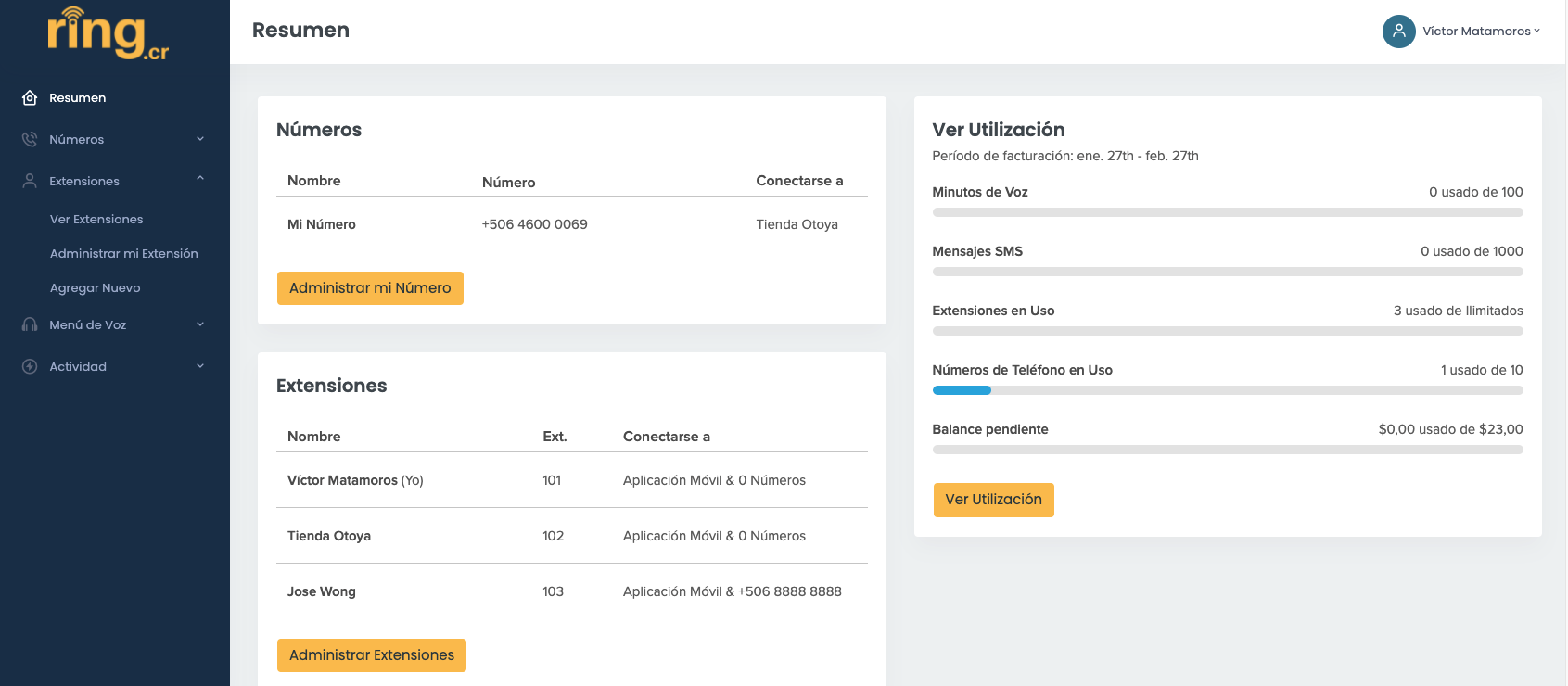Click the Extensiones en Uso progress bar
This screenshot has height=686, width=1568.
pos(1228,331)
